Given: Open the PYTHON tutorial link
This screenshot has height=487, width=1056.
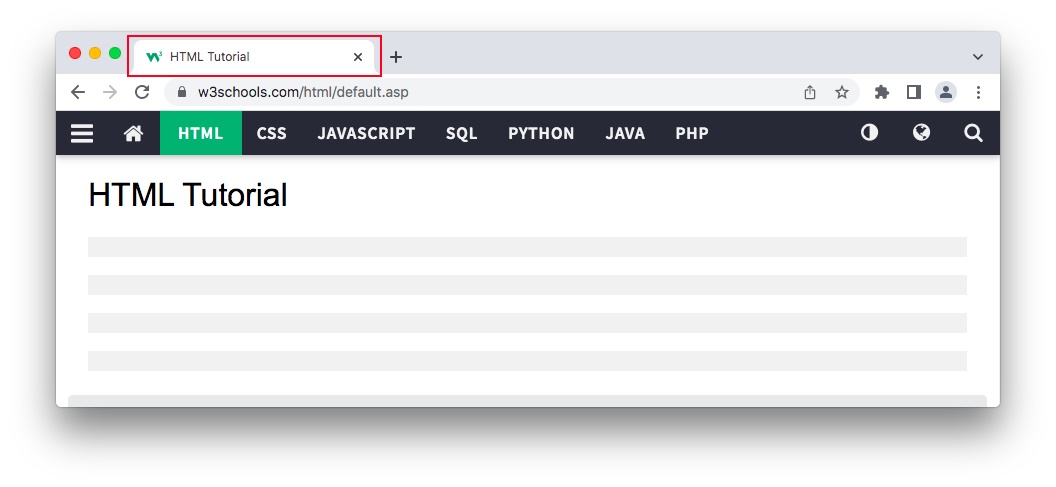Looking at the screenshot, I should click(541, 133).
